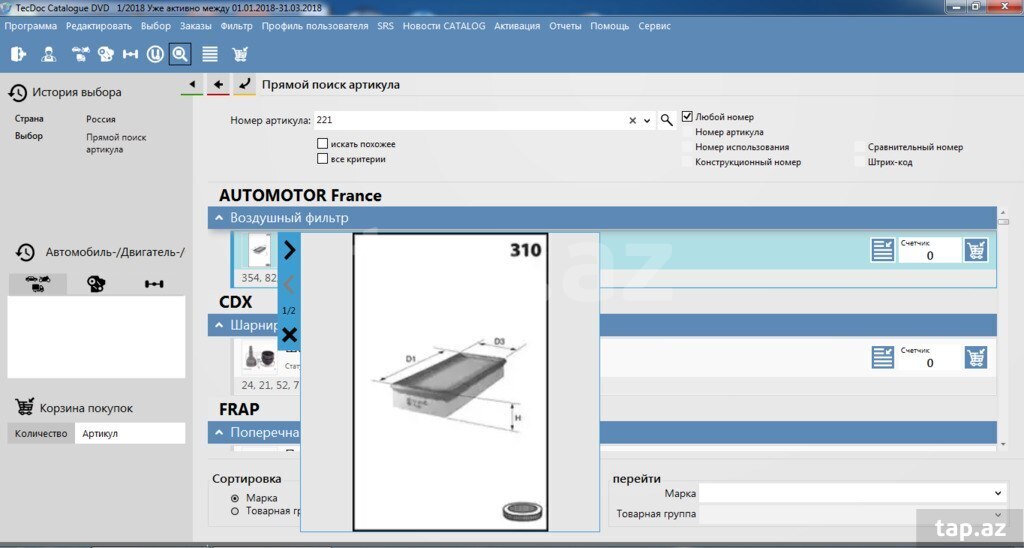Collapse the 'Воздушный фильтр' group
The image size is (1024, 548).
[218, 217]
